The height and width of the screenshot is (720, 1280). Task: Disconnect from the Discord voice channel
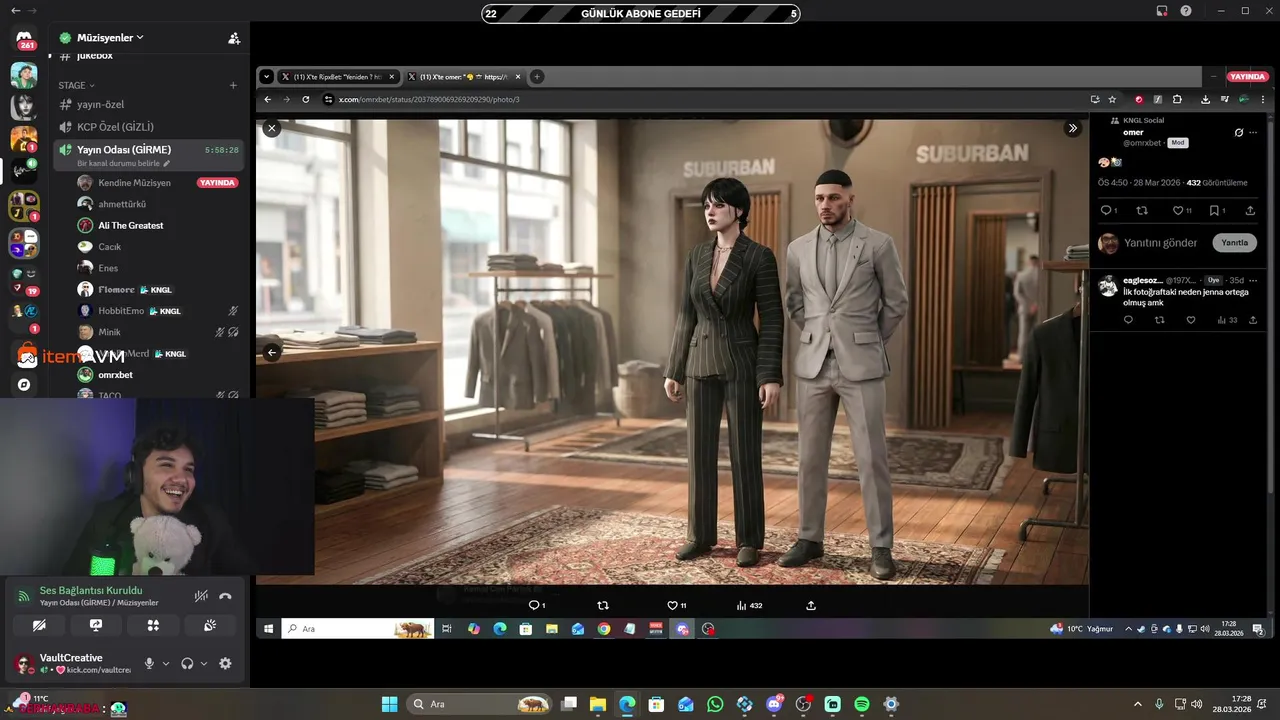(x=226, y=595)
